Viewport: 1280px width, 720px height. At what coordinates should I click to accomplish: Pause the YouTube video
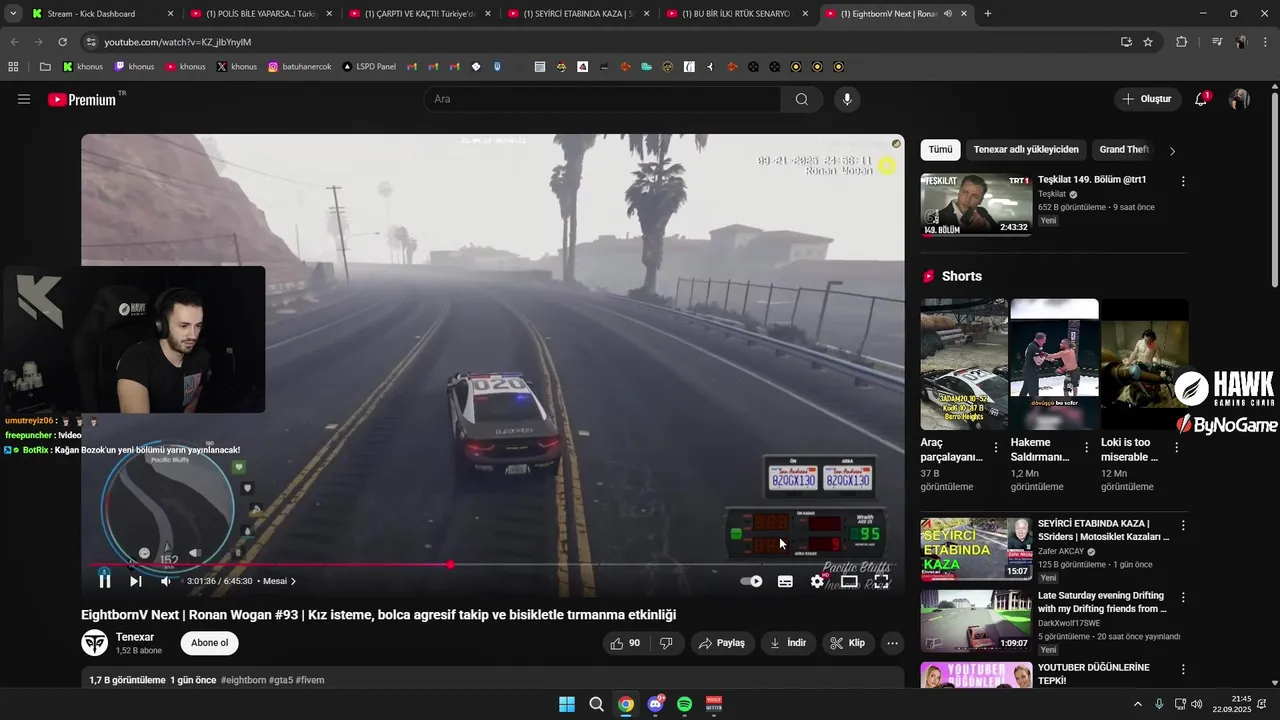[105, 581]
